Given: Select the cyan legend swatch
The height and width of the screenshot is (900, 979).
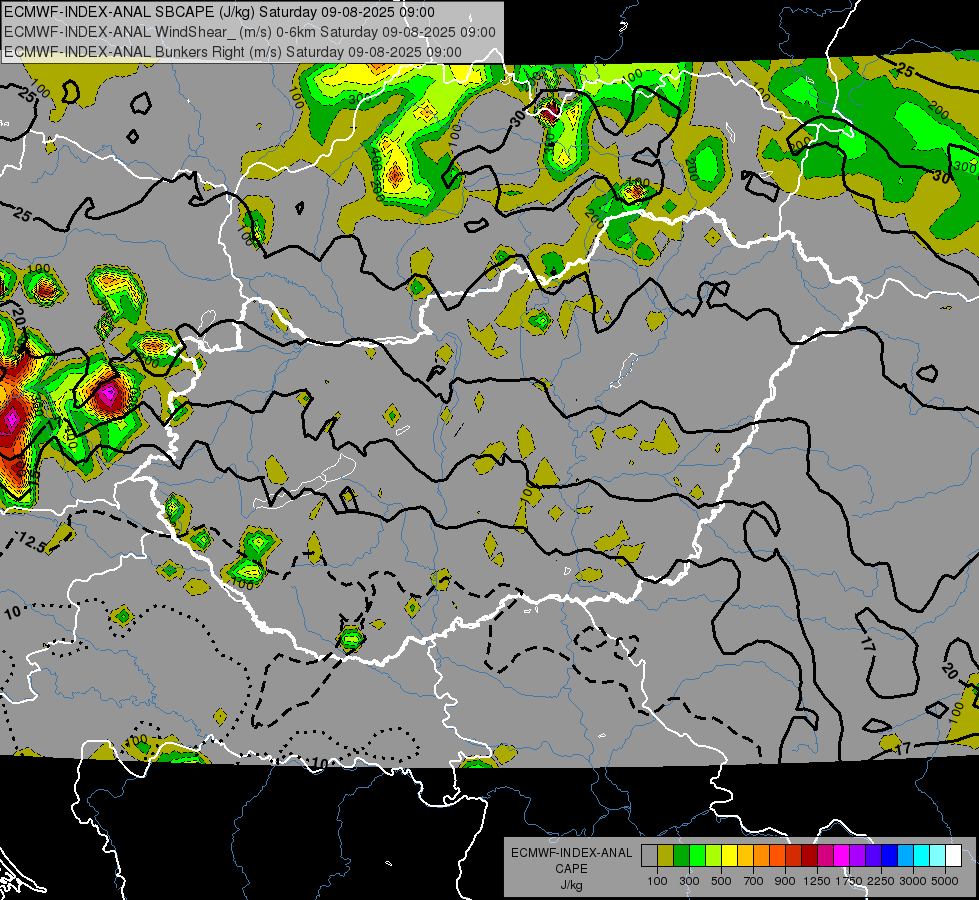Looking at the screenshot, I should [x=922, y=856].
